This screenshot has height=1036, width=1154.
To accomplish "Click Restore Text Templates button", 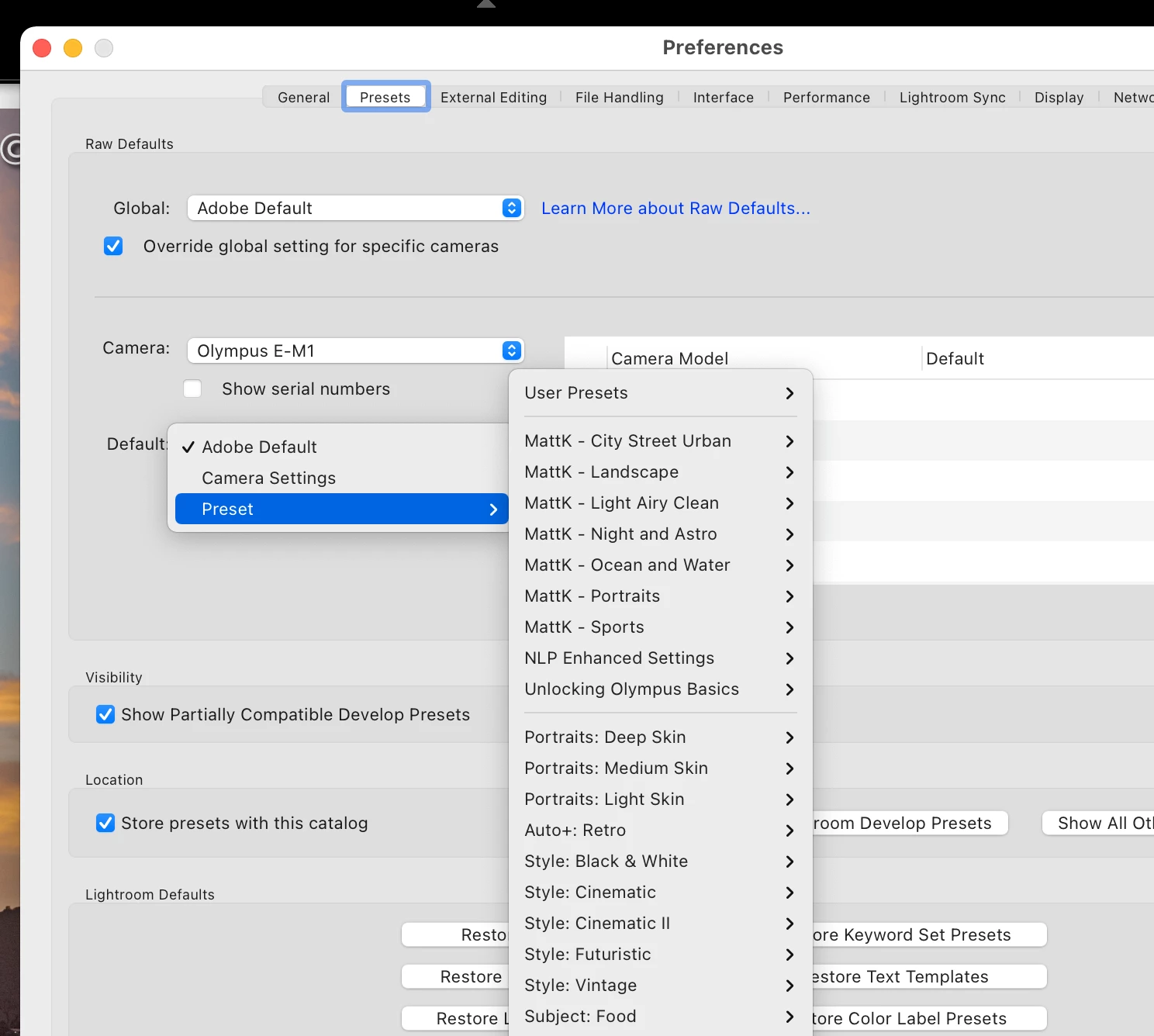I will coord(929,976).
